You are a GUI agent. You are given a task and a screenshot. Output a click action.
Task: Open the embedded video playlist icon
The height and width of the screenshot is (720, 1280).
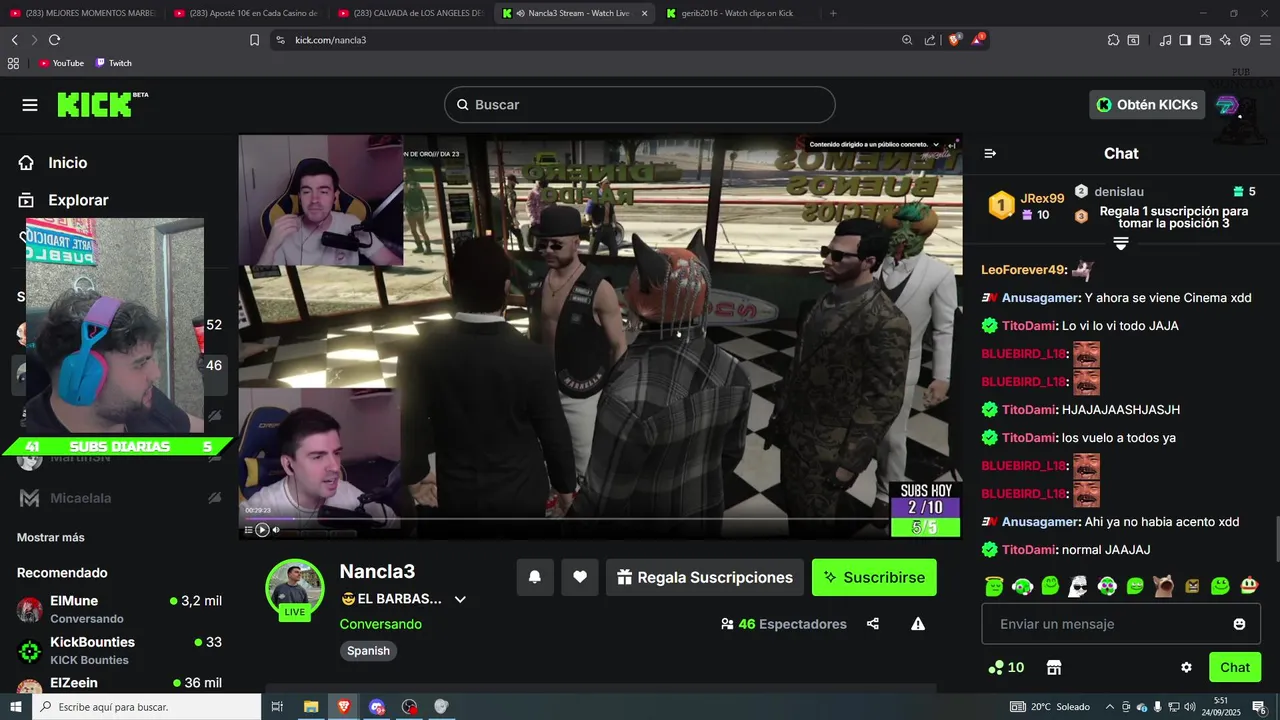pyautogui.click(x=249, y=530)
